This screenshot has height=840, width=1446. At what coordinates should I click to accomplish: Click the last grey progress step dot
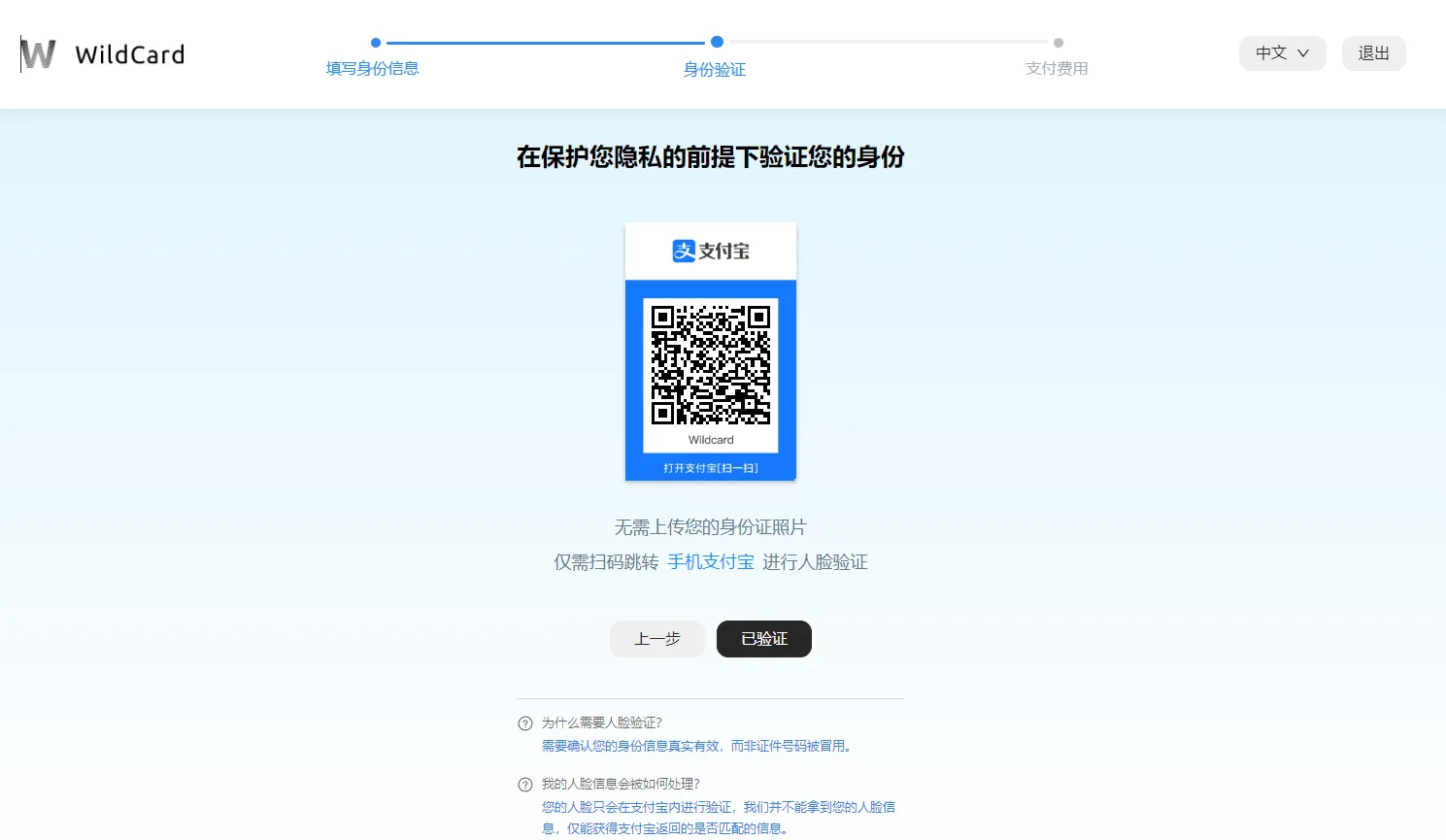pyautogui.click(x=1059, y=43)
